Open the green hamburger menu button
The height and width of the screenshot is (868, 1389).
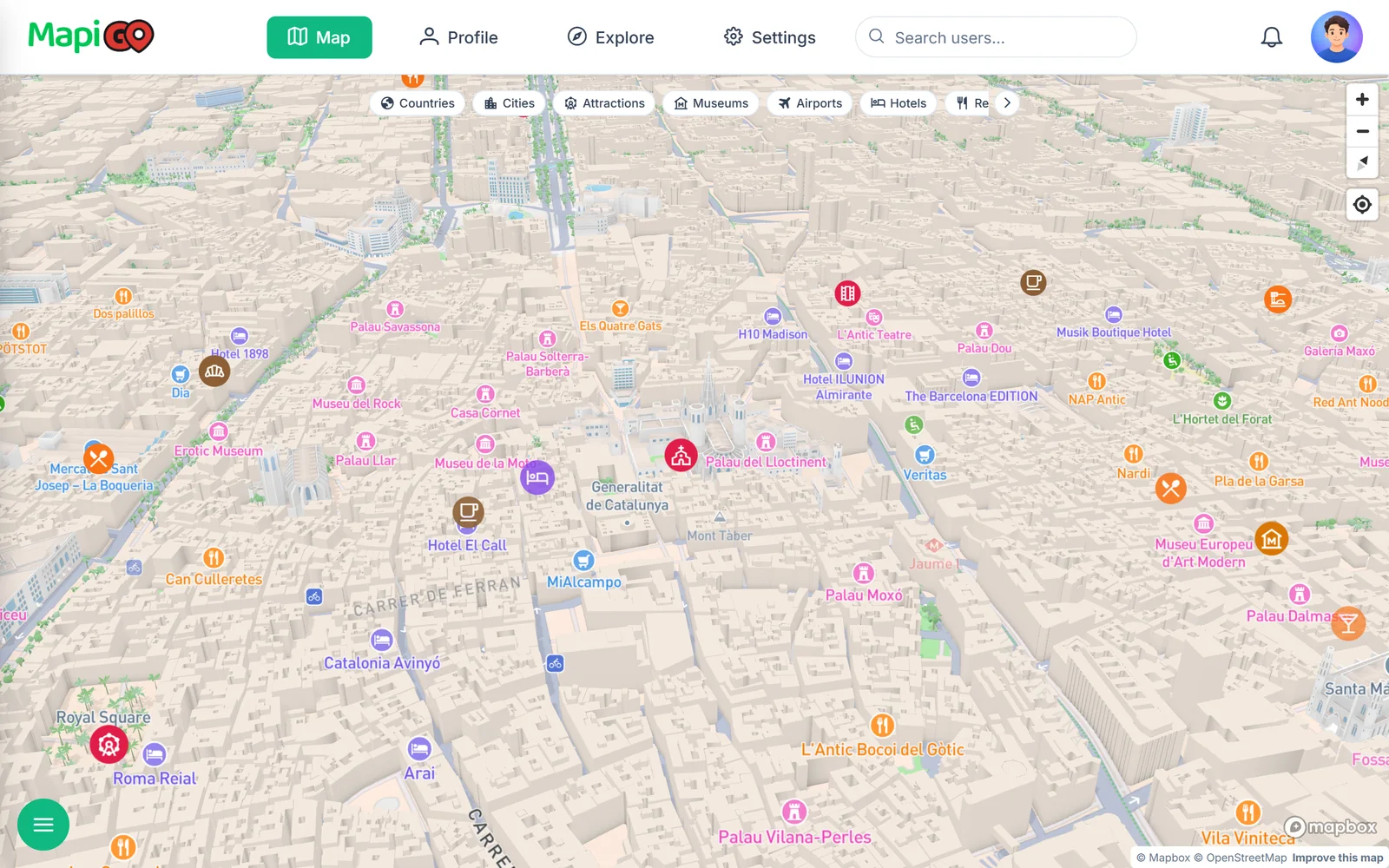click(x=43, y=825)
